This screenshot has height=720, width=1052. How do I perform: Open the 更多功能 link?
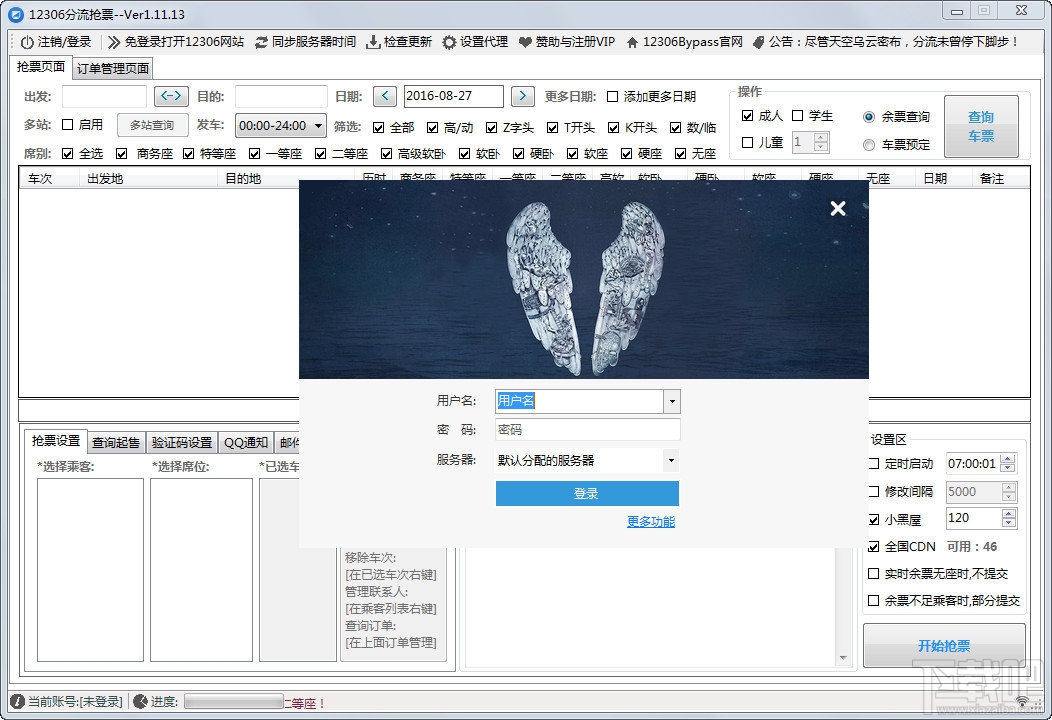650,521
